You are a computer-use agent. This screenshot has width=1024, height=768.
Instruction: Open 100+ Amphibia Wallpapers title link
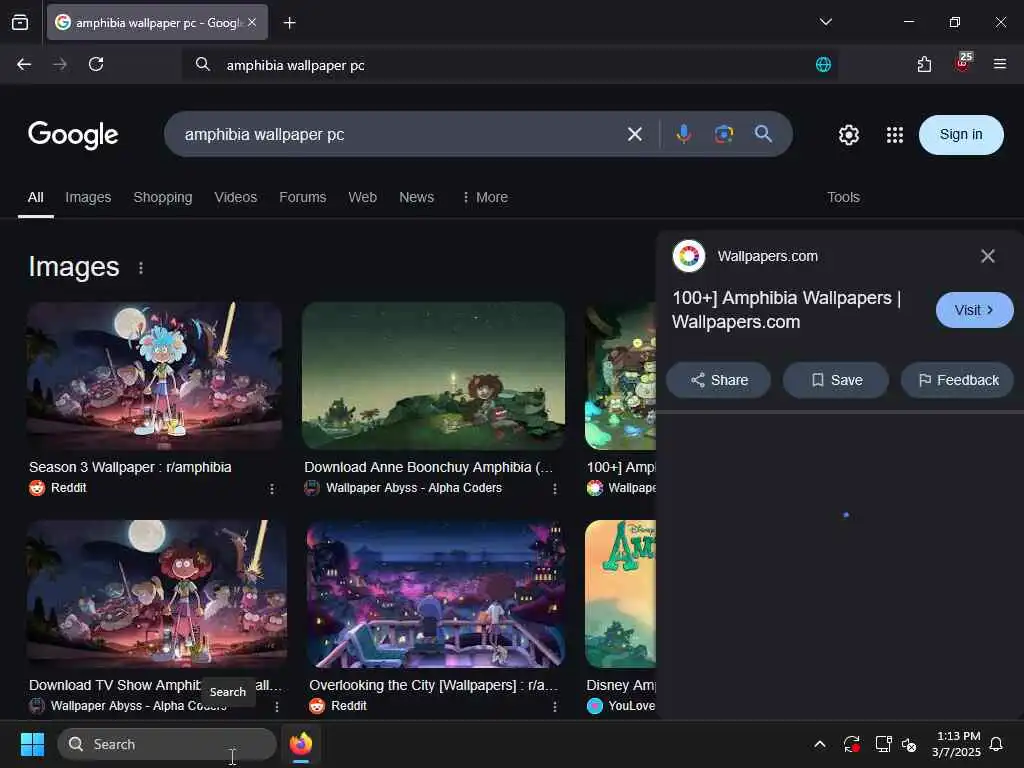(x=786, y=310)
